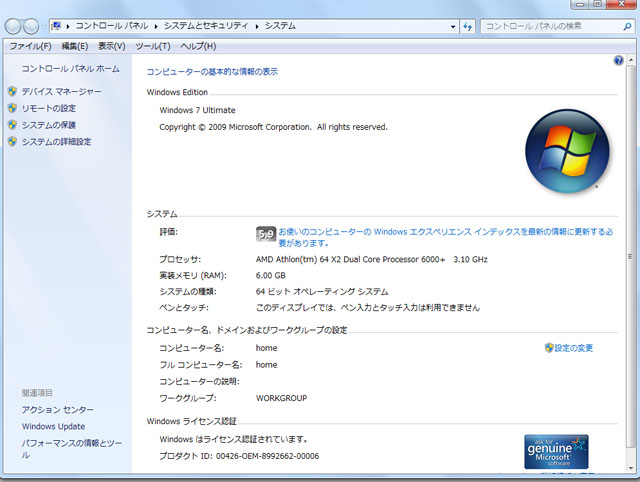Image resolution: width=640 pixels, height=482 pixels.
Task: Expand arrow after システムとセキュリティ breadcrumb
Action: (x=257, y=27)
